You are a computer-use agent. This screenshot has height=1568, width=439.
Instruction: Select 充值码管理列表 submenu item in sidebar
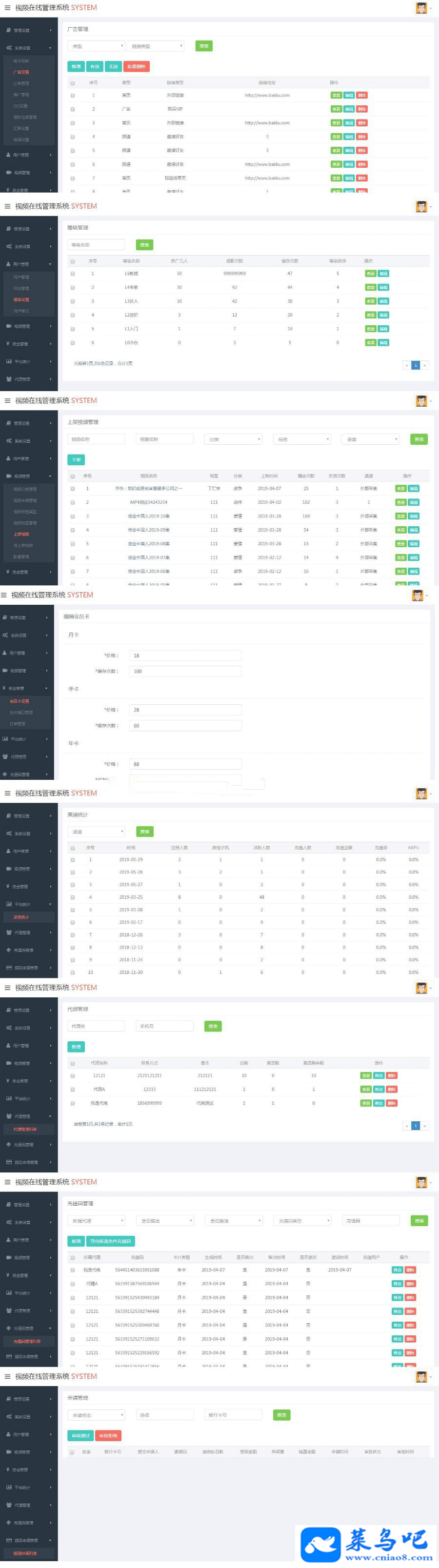(27, 1341)
